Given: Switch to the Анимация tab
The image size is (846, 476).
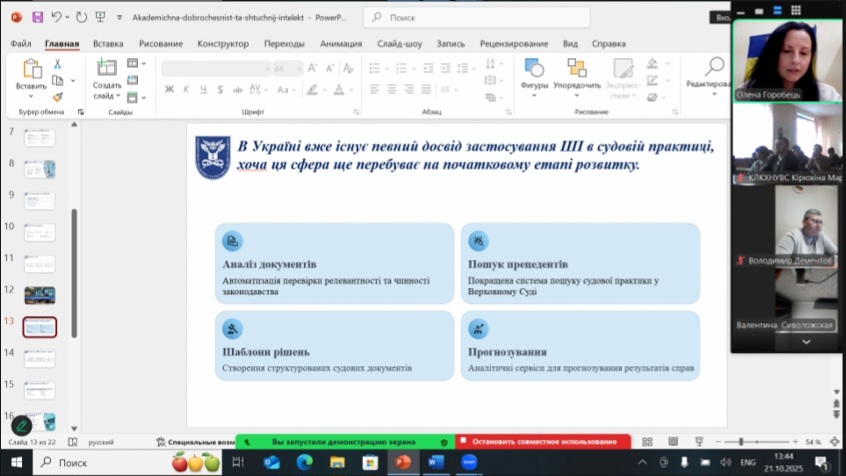Looking at the screenshot, I should [341, 44].
